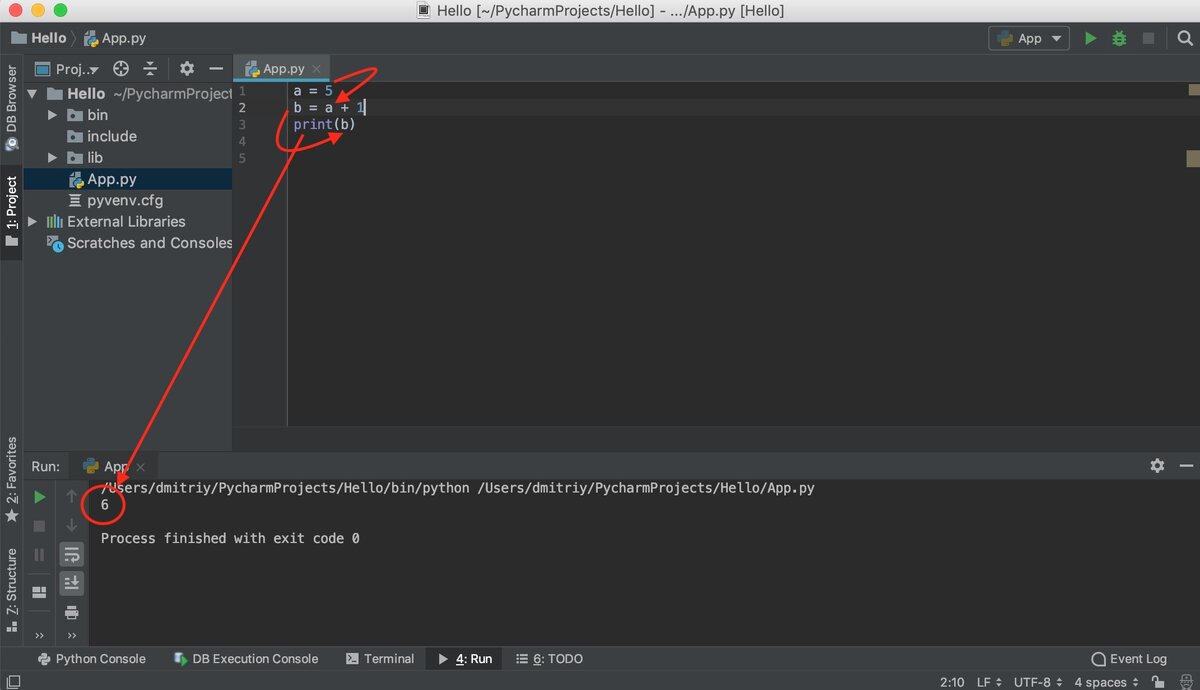Open 4 spaces indent selector
Screen dimensions: 1200x690
(x=1106, y=682)
